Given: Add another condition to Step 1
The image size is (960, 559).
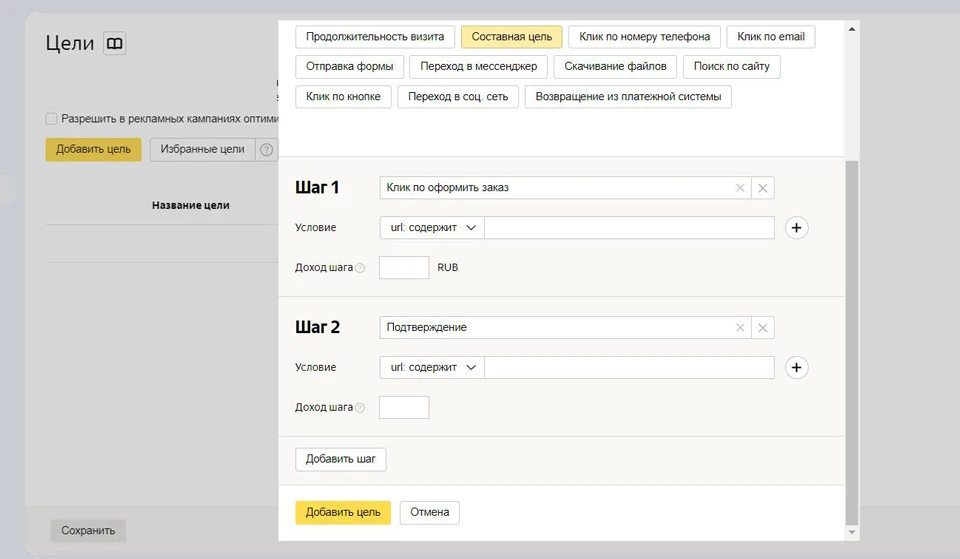Looking at the screenshot, I should click(x=797, y=228).
